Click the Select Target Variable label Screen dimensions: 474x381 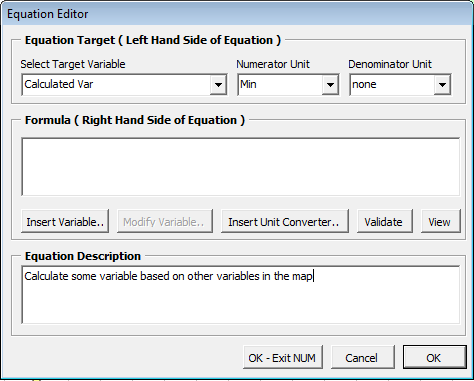click(x=73, y=64)
